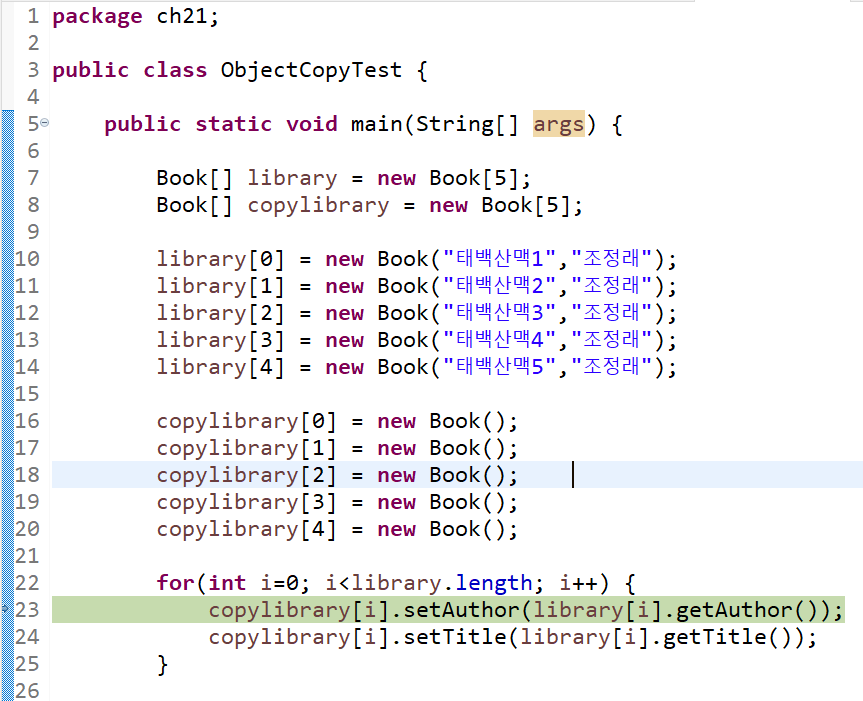The width and height of the screenshot is (863, 701).
Task: Click the highlighted args parameter
Action: click(x=558, y=124)
